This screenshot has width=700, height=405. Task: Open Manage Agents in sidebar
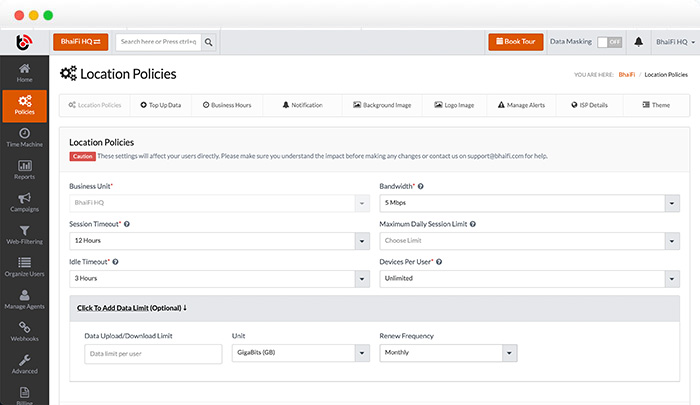(24, 300)
